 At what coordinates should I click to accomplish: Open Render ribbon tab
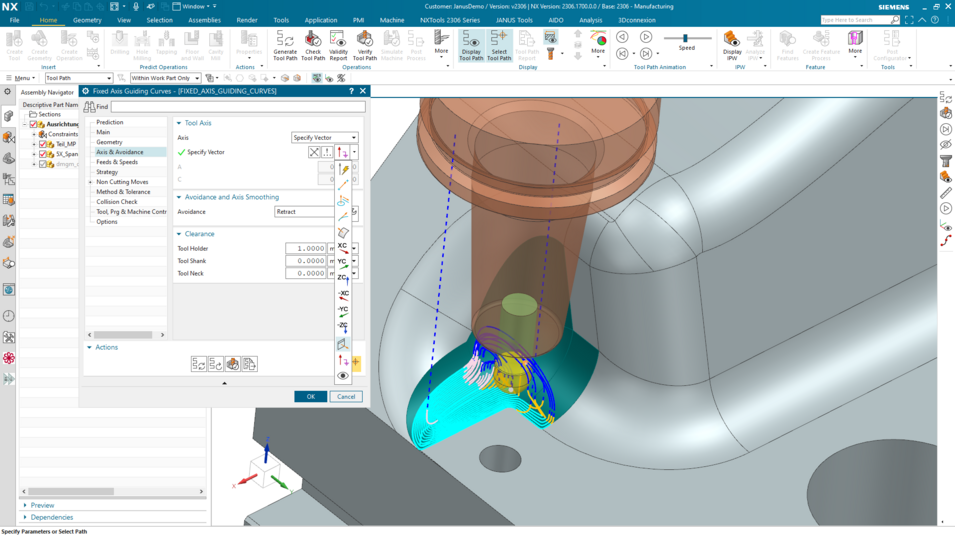[x=247, y=20]
